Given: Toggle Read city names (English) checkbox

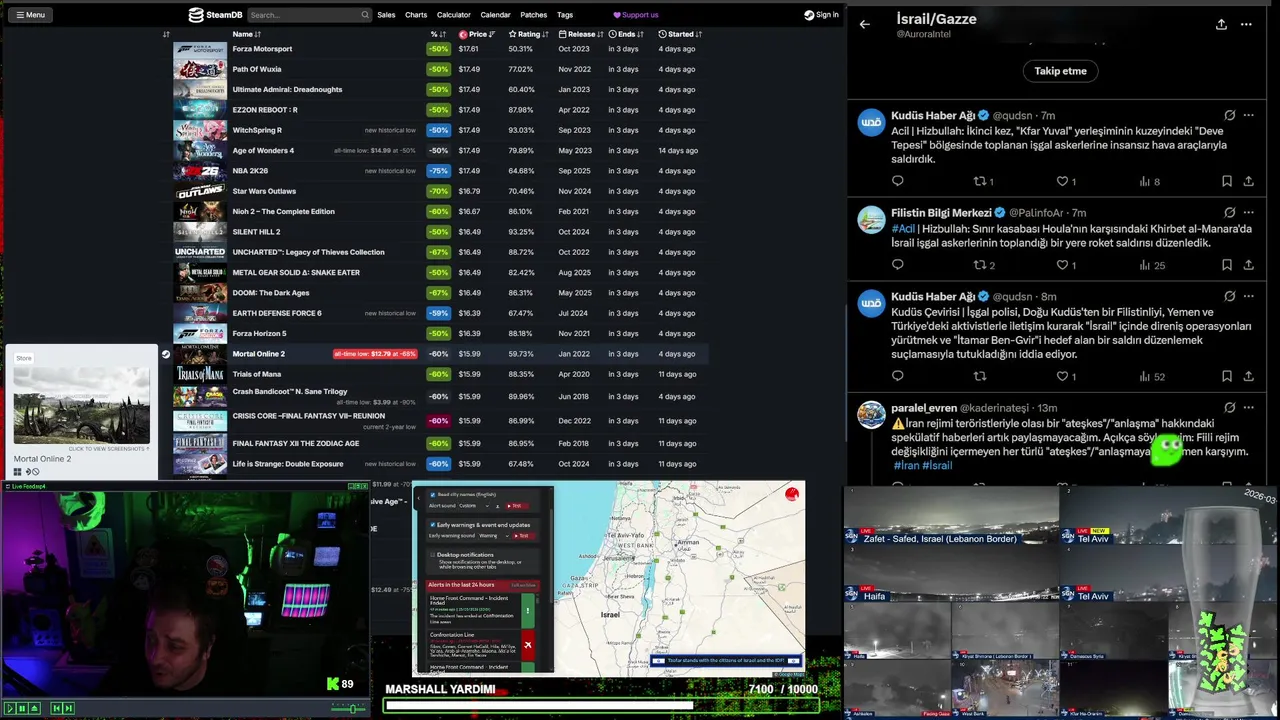Looking at the screenshot, I should point(432,495).
